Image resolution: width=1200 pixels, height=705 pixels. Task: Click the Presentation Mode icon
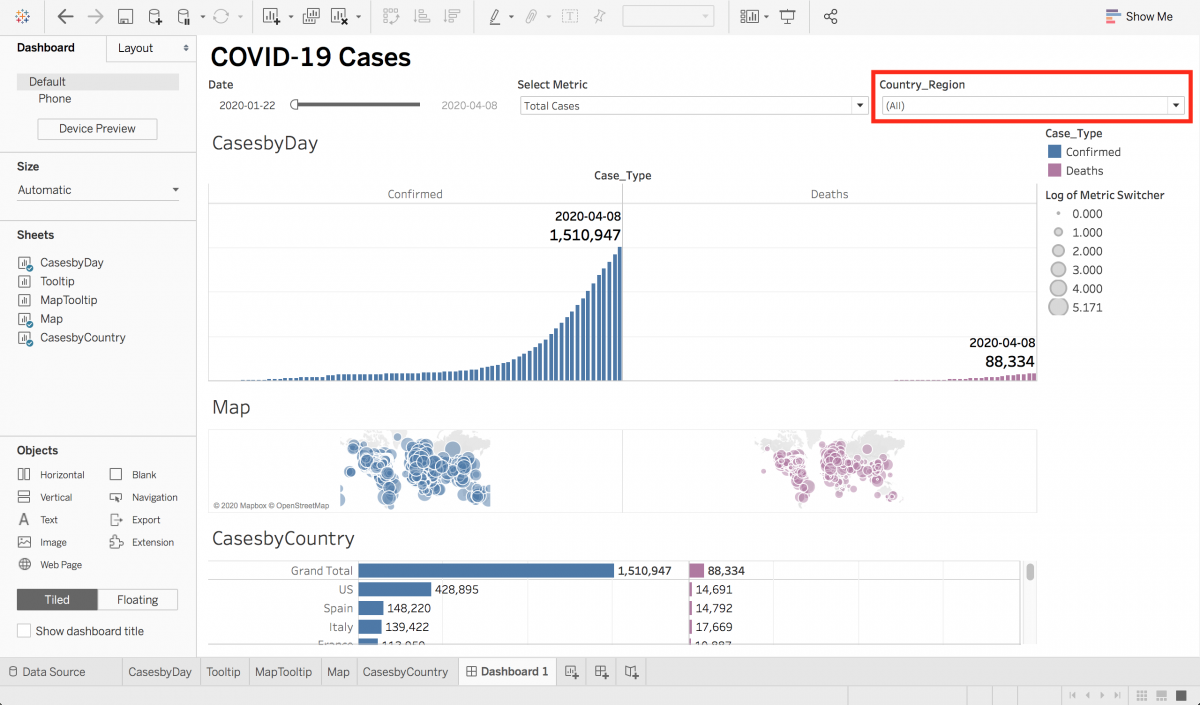(x=788, y=16)
